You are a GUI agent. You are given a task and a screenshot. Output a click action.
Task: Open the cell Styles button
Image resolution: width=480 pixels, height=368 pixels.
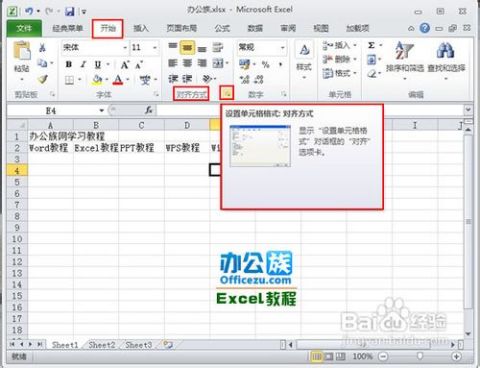[304, 60]
